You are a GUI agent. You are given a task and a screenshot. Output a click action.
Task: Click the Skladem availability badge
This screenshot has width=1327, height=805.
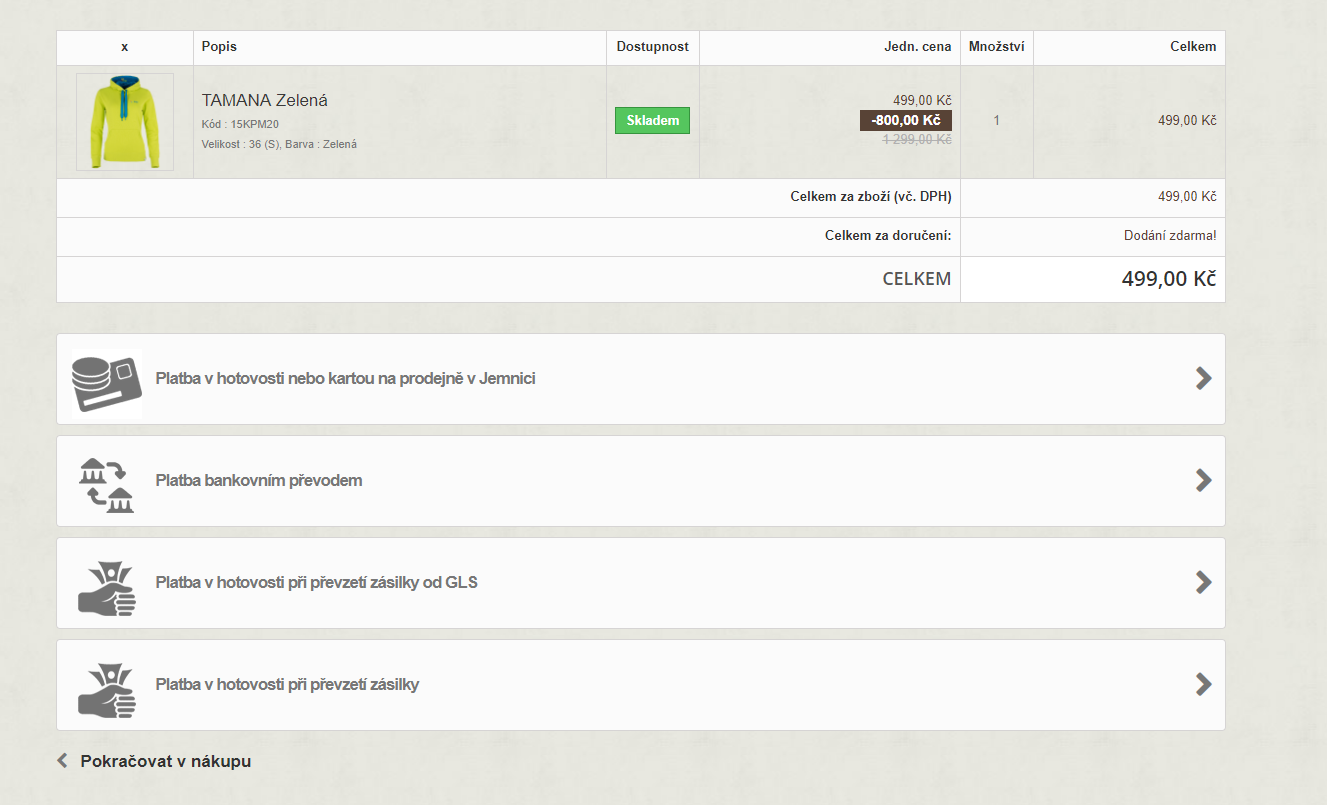pos(652,120)
